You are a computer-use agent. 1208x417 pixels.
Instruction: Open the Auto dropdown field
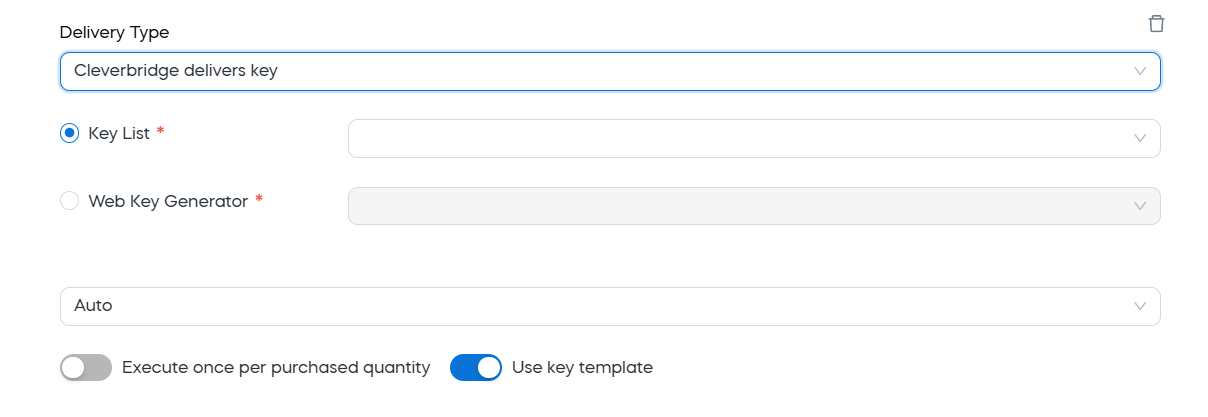(610, 306)
